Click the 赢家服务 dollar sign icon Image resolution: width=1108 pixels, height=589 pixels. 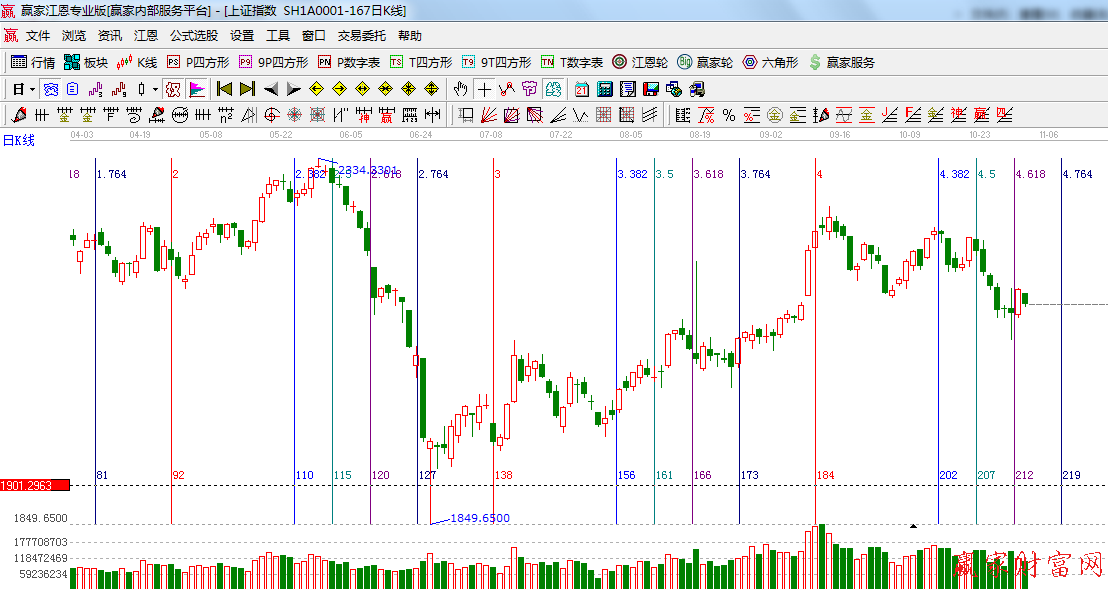click(815, 62)
